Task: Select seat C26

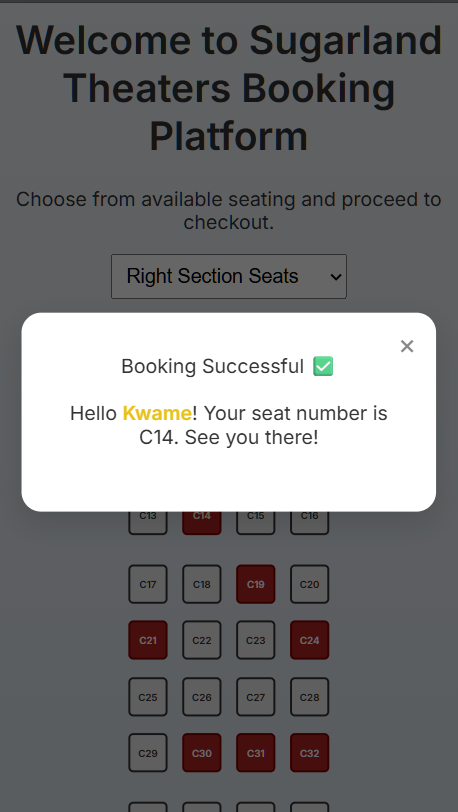Action: pyautogui.click(x=202, y=697)
